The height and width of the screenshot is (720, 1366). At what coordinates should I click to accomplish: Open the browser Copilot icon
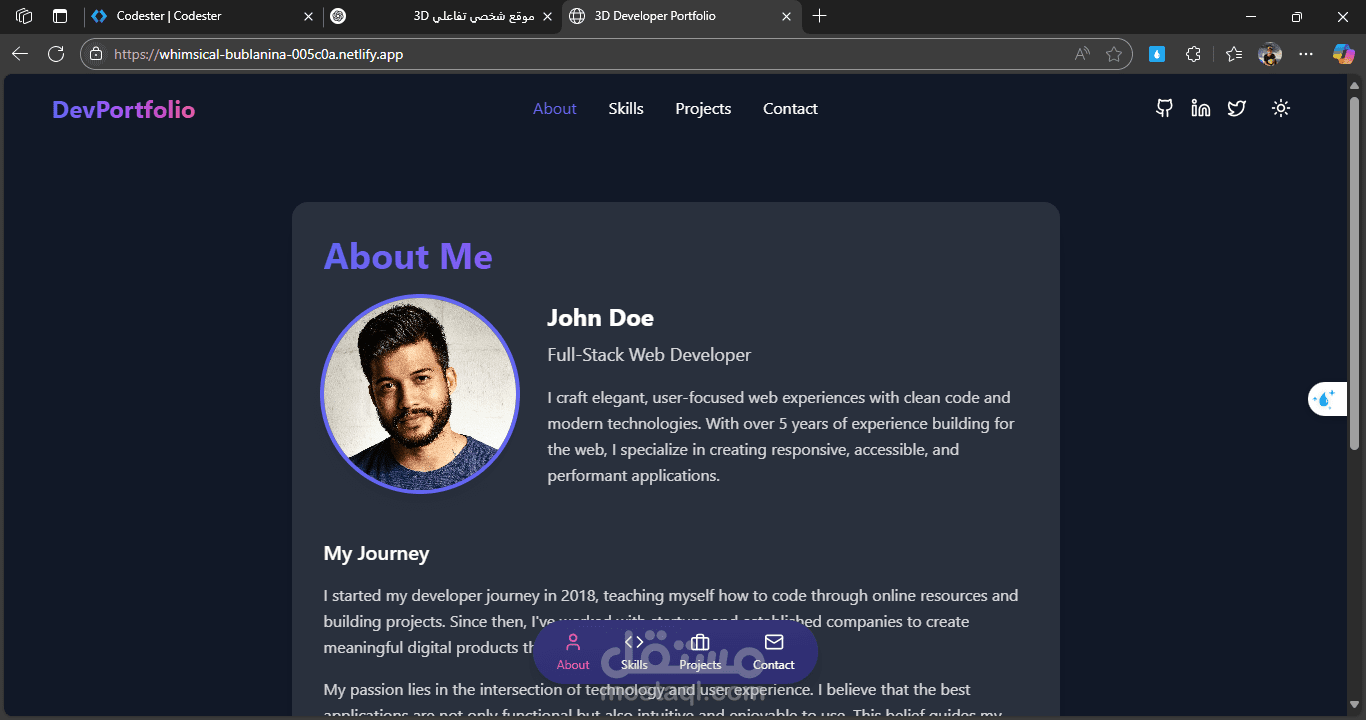coord(1343,54)
